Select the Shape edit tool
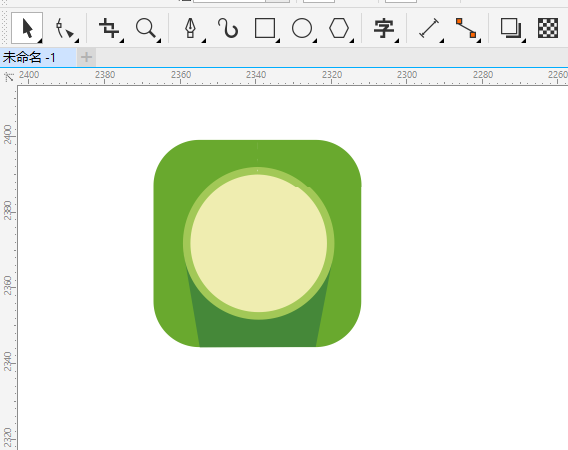Image resolution: width=568 pixels, height=450 pixels. [x=64, y=28]
